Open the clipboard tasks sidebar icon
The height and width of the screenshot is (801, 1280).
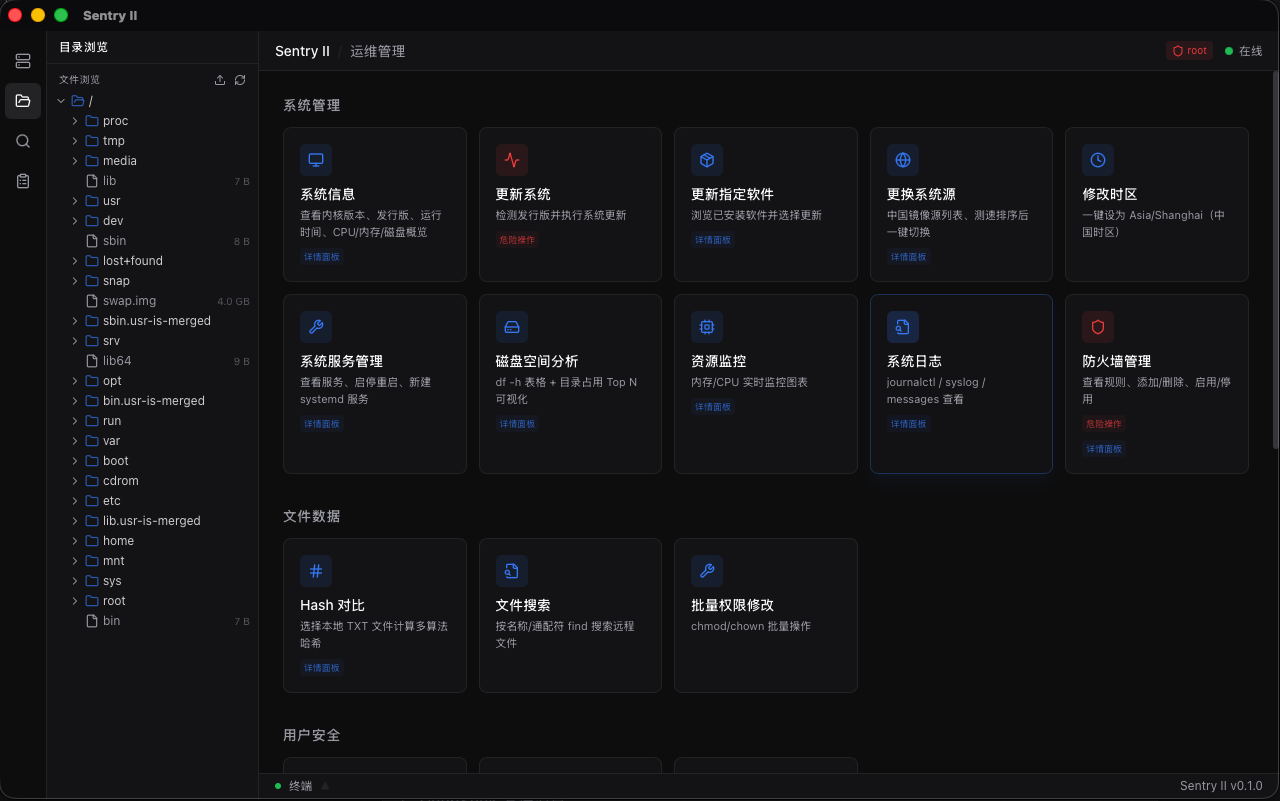(23, 181)
